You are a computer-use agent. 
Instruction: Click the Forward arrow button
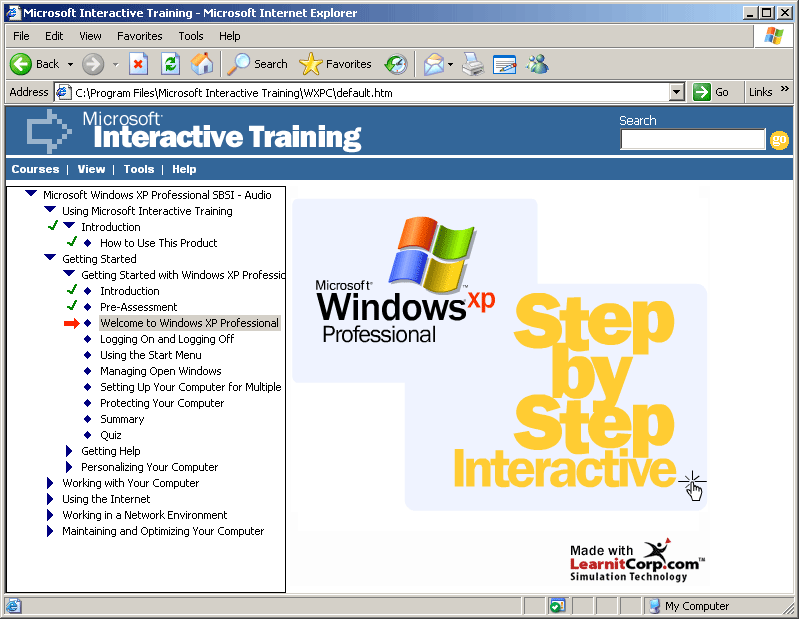coord(93,64)
